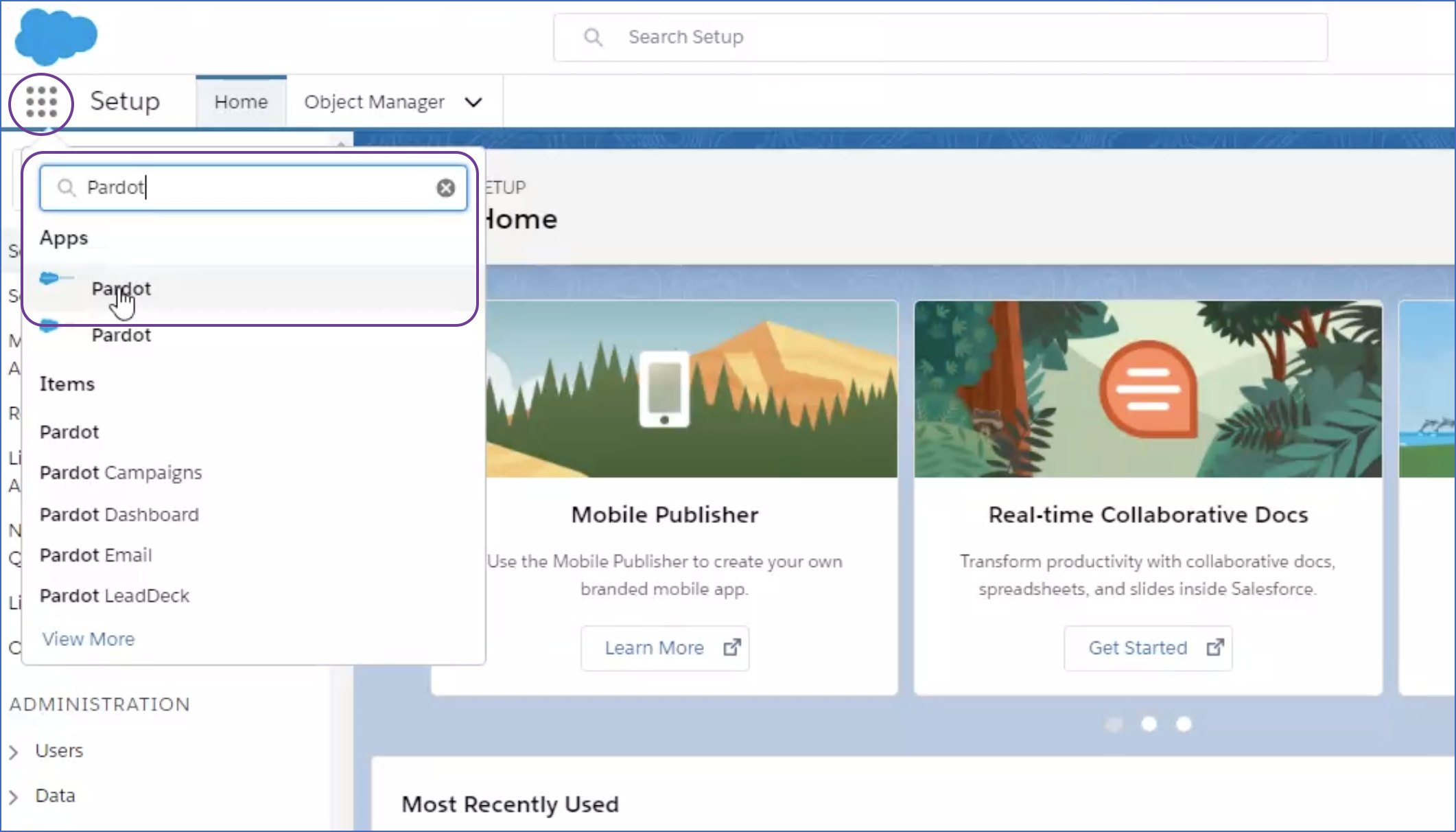Open the Object Manager tab

[375, 102]
